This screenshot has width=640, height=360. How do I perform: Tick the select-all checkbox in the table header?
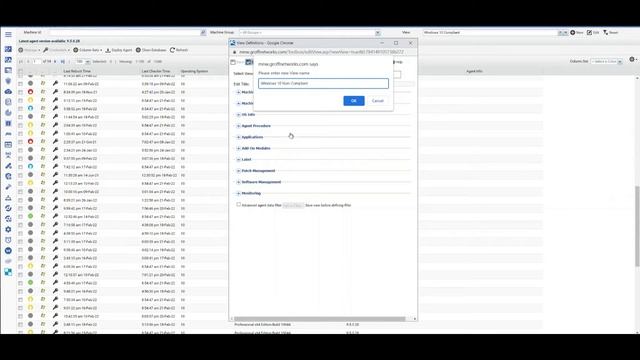point(20,71)
